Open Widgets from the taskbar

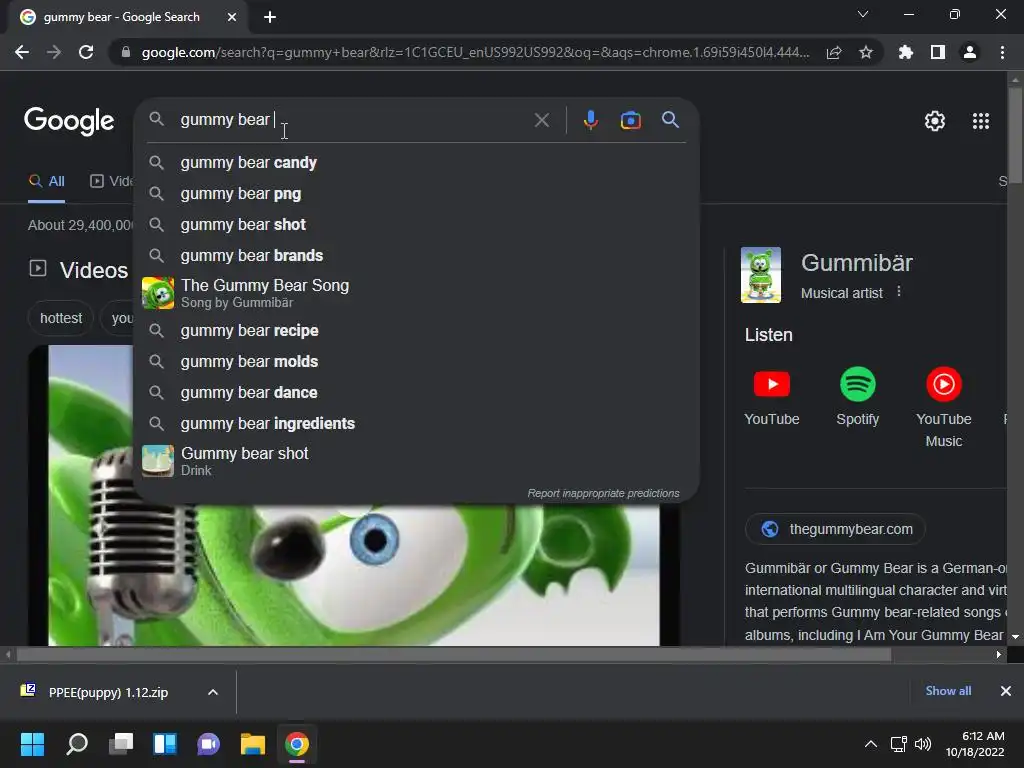coord(165,744)
